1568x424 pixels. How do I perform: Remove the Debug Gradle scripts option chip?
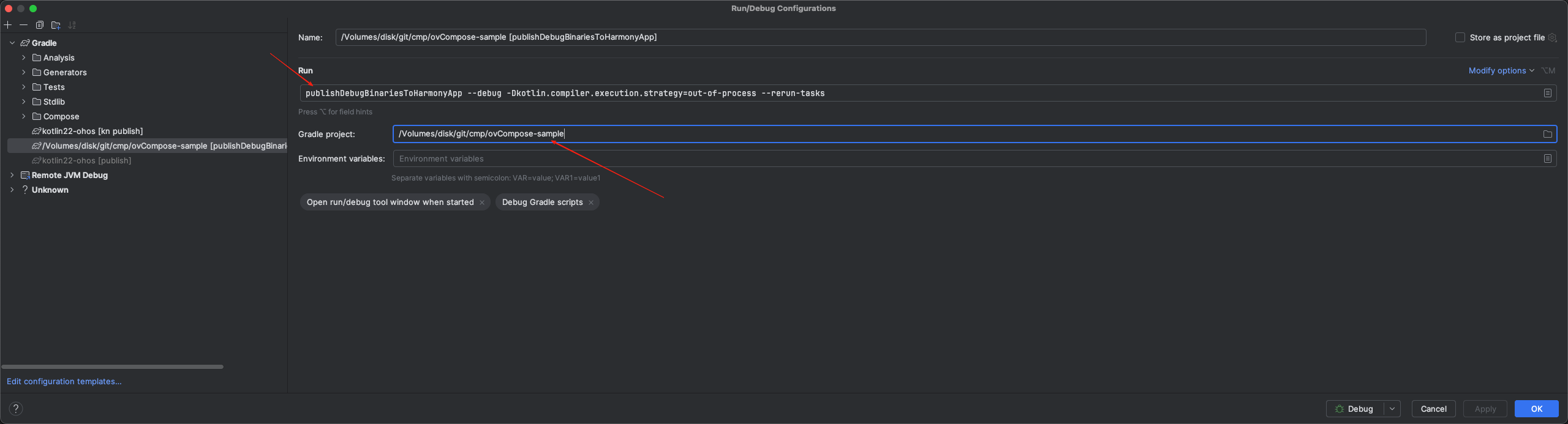point(591,203)
